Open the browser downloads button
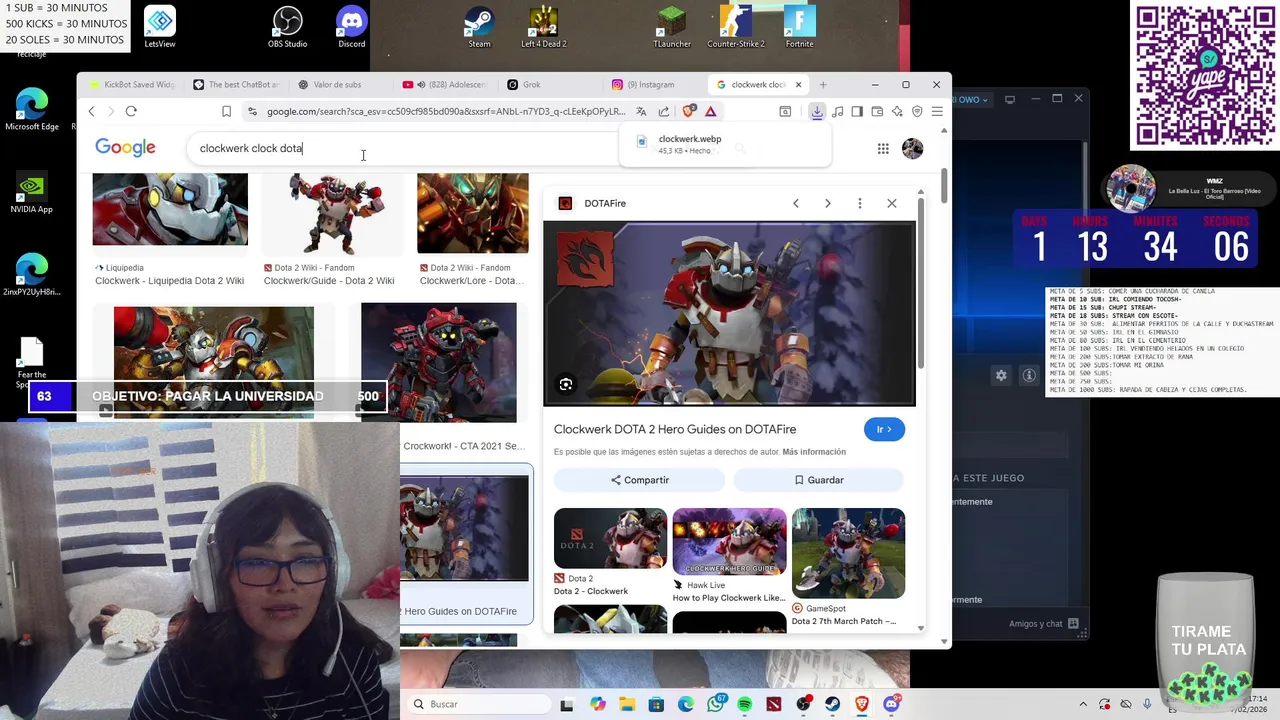 click(x=817, y=111)
